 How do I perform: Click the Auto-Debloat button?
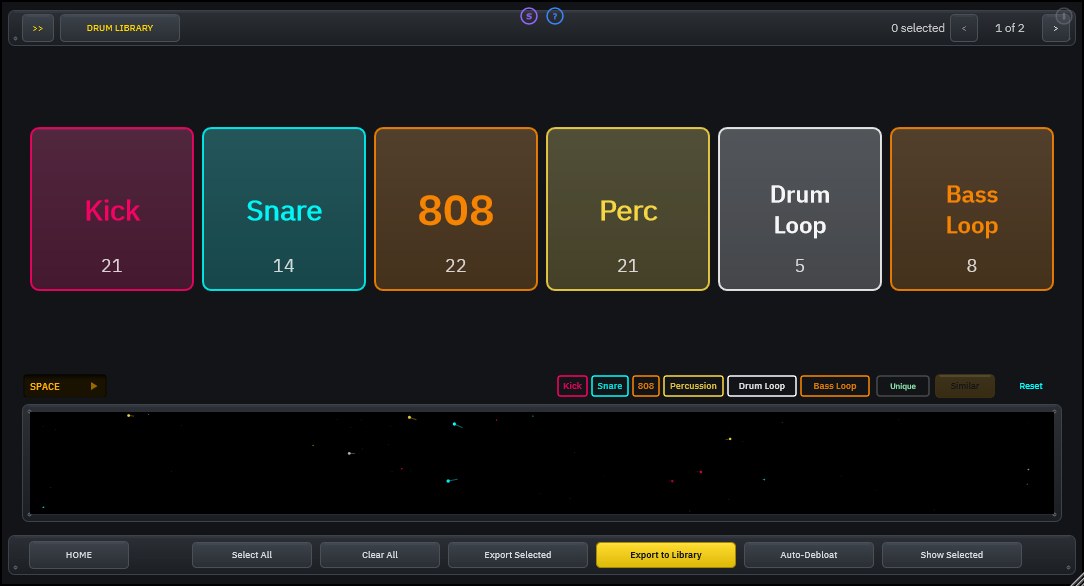(809, 555)
